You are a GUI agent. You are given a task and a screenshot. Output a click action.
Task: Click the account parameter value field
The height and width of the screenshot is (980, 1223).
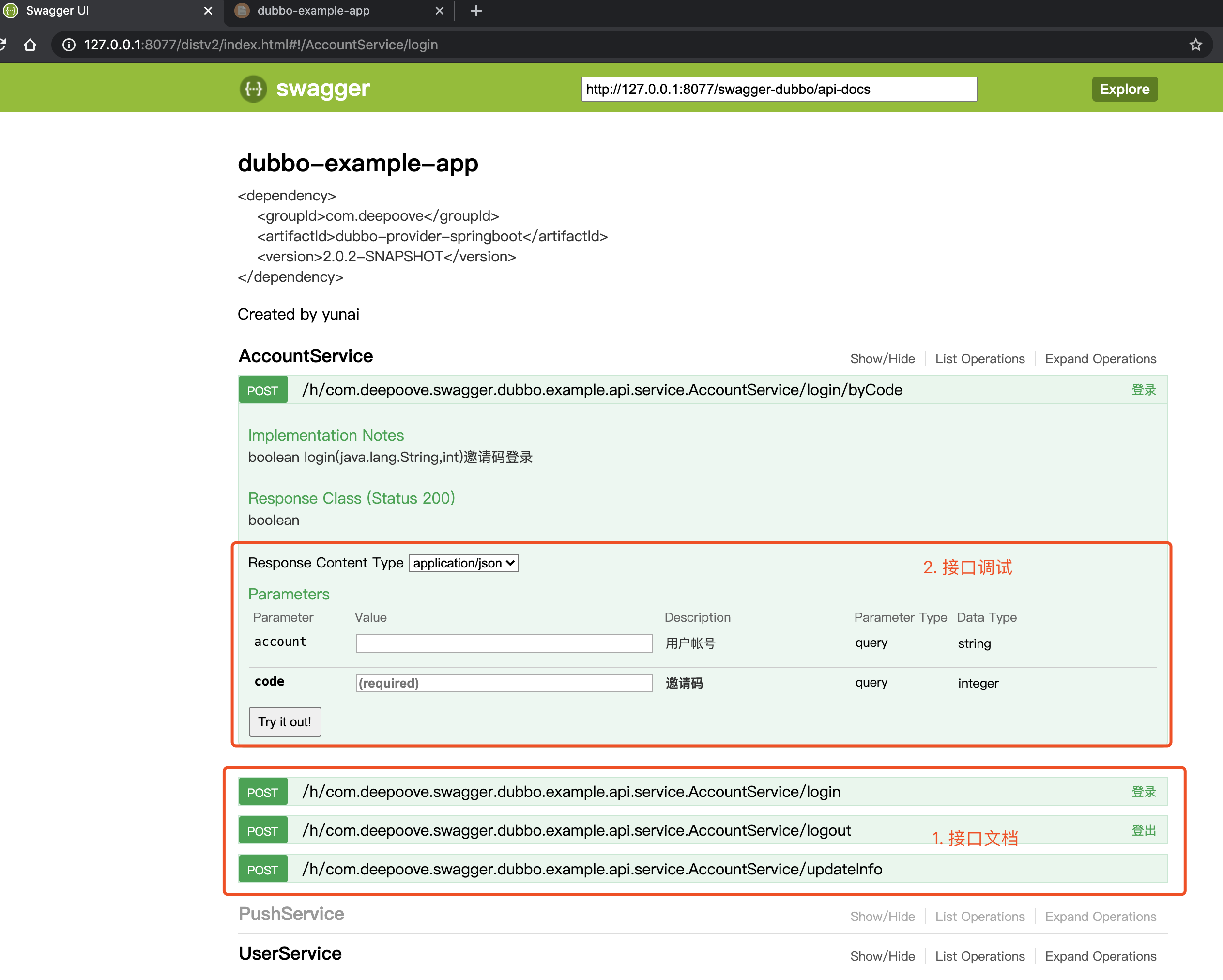click(504, 643)
